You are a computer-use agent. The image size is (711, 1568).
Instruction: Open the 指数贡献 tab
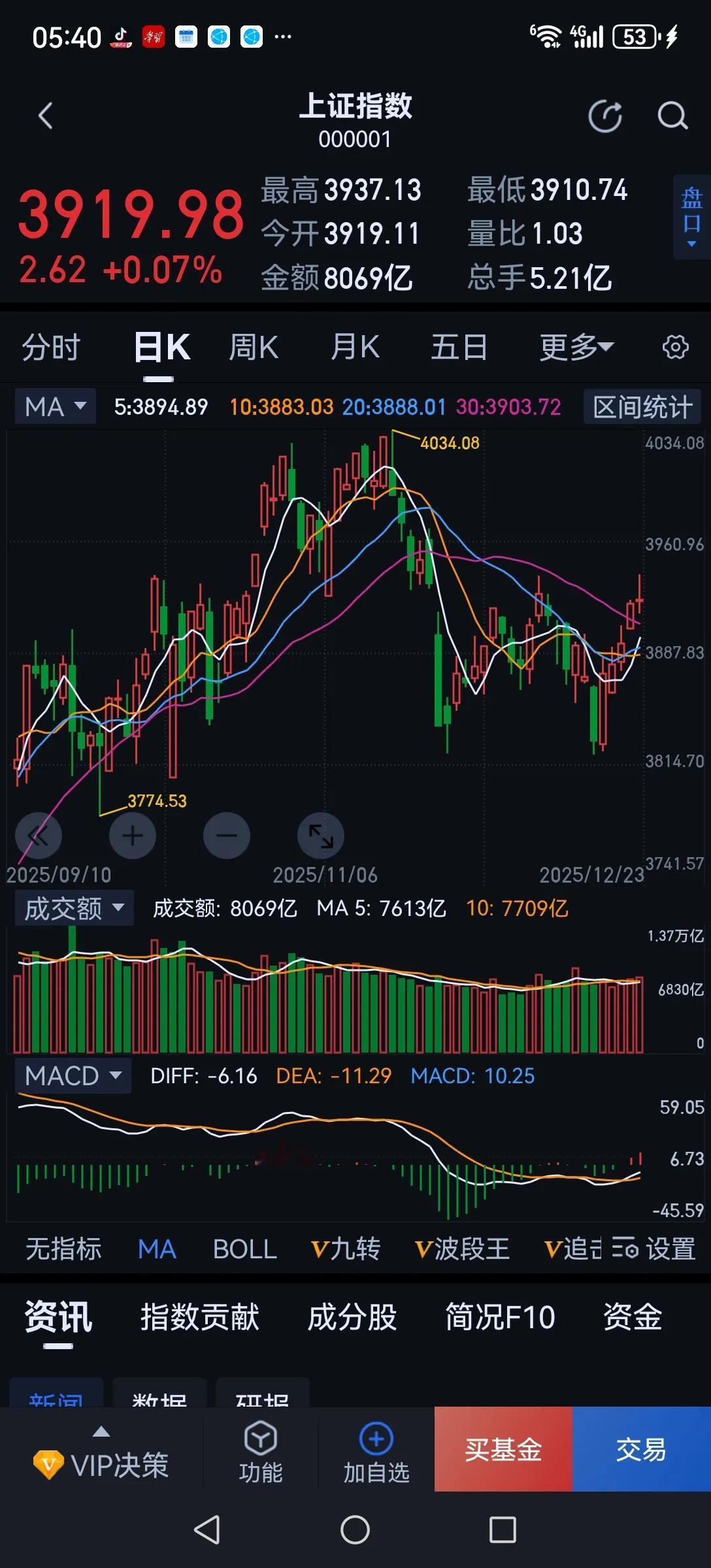pyautogui.click(x=200, y=1316)
